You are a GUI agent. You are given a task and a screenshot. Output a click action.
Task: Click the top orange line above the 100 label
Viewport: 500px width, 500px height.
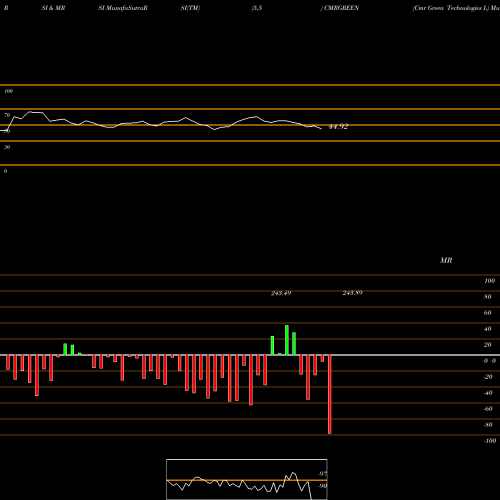click(x=250, y=85)
